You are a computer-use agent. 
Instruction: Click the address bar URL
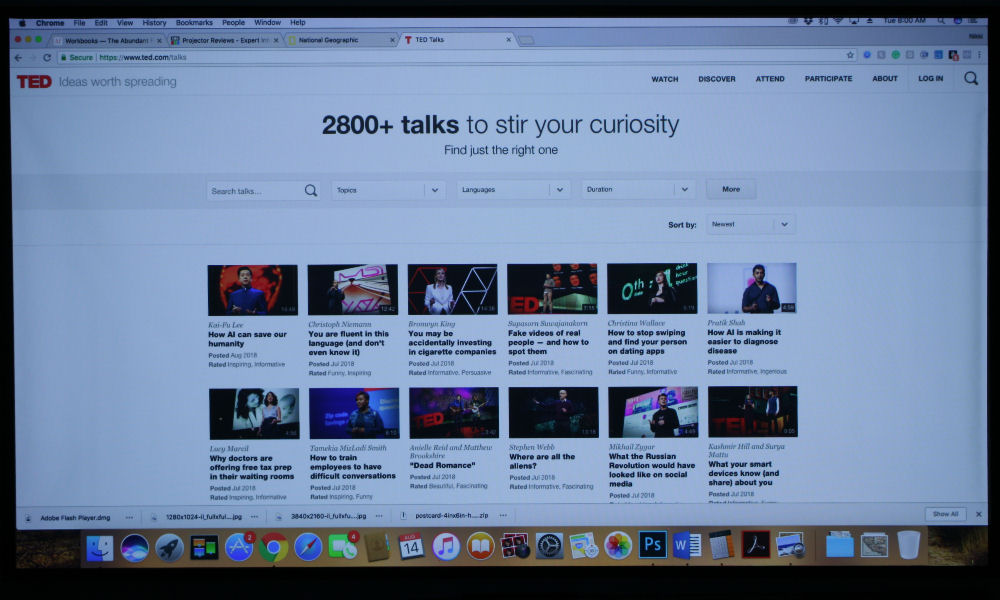143,57
